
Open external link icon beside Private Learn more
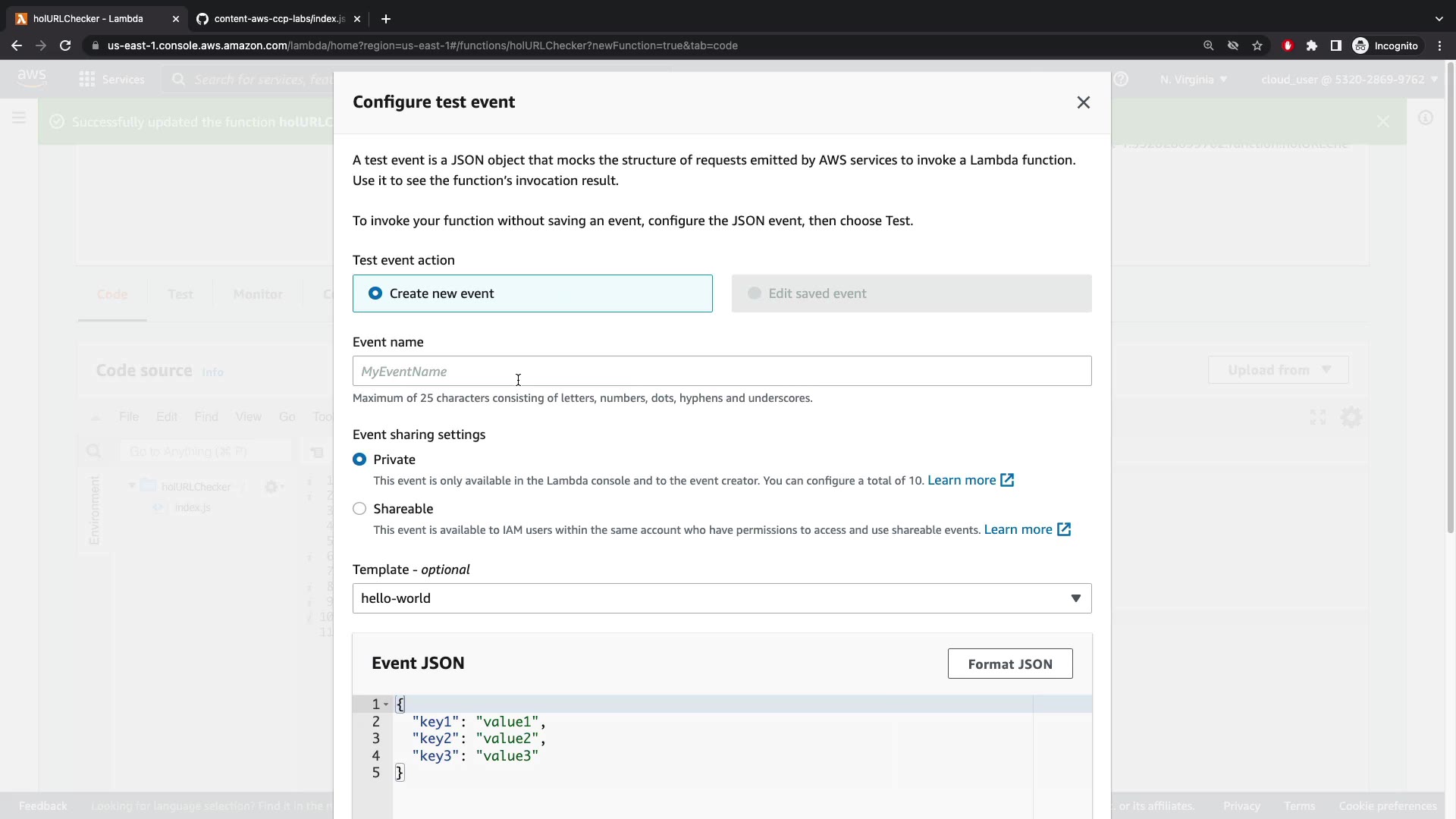(1007, 480)
